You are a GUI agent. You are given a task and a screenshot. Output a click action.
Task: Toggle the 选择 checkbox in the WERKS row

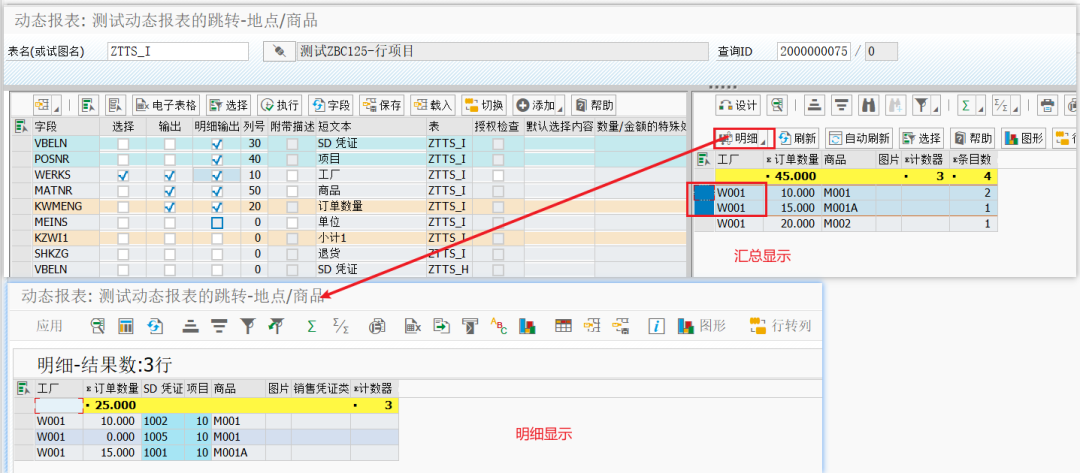point(123,176)
